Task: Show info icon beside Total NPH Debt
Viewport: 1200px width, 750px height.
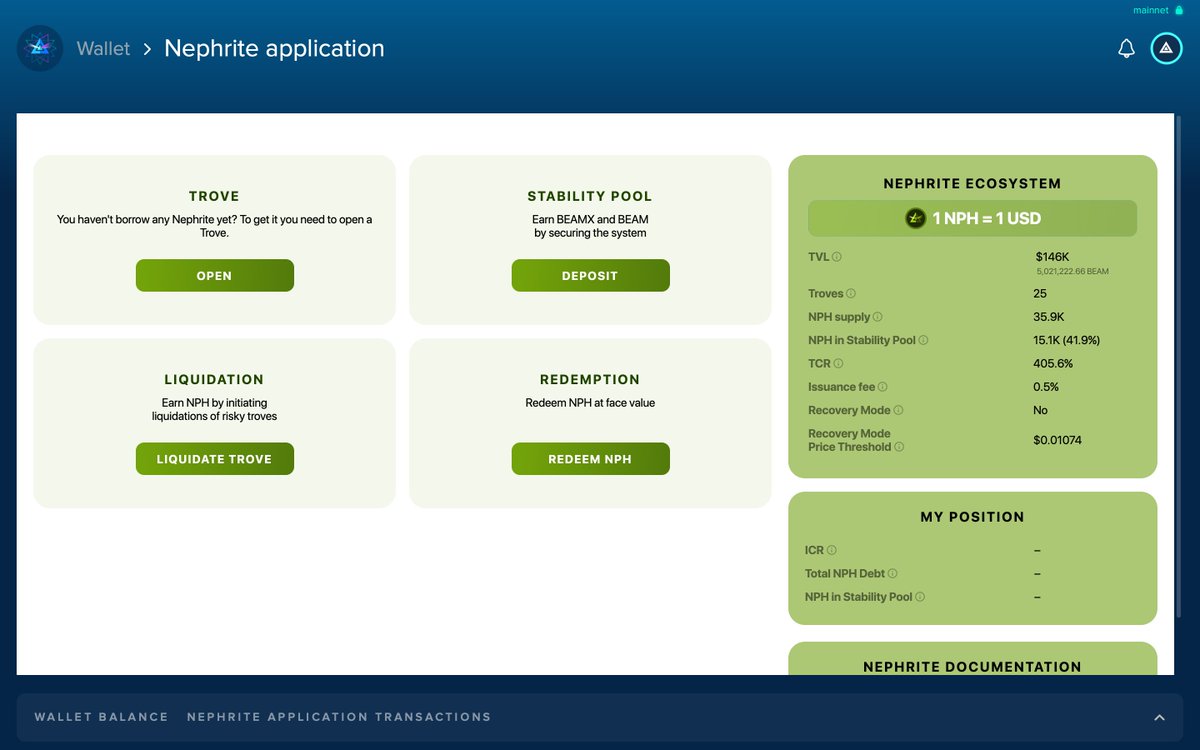Action: [x=892, y=573]
